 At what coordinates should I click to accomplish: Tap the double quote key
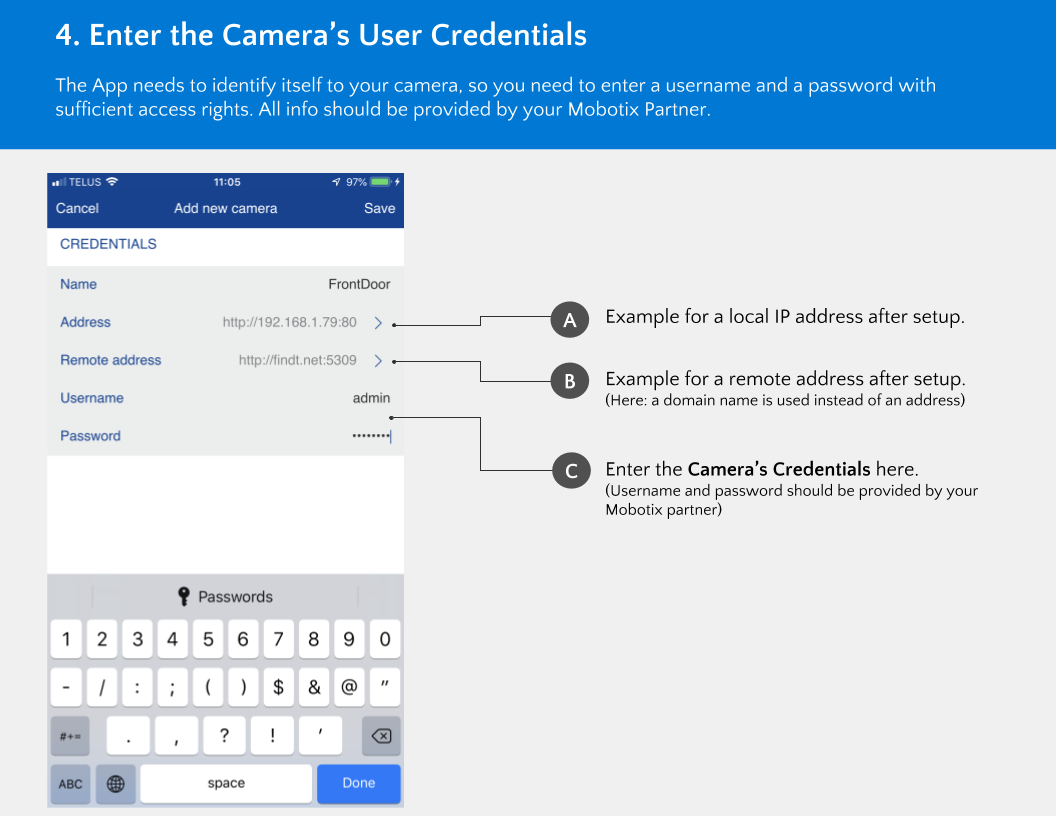click(x=385, y=687)
